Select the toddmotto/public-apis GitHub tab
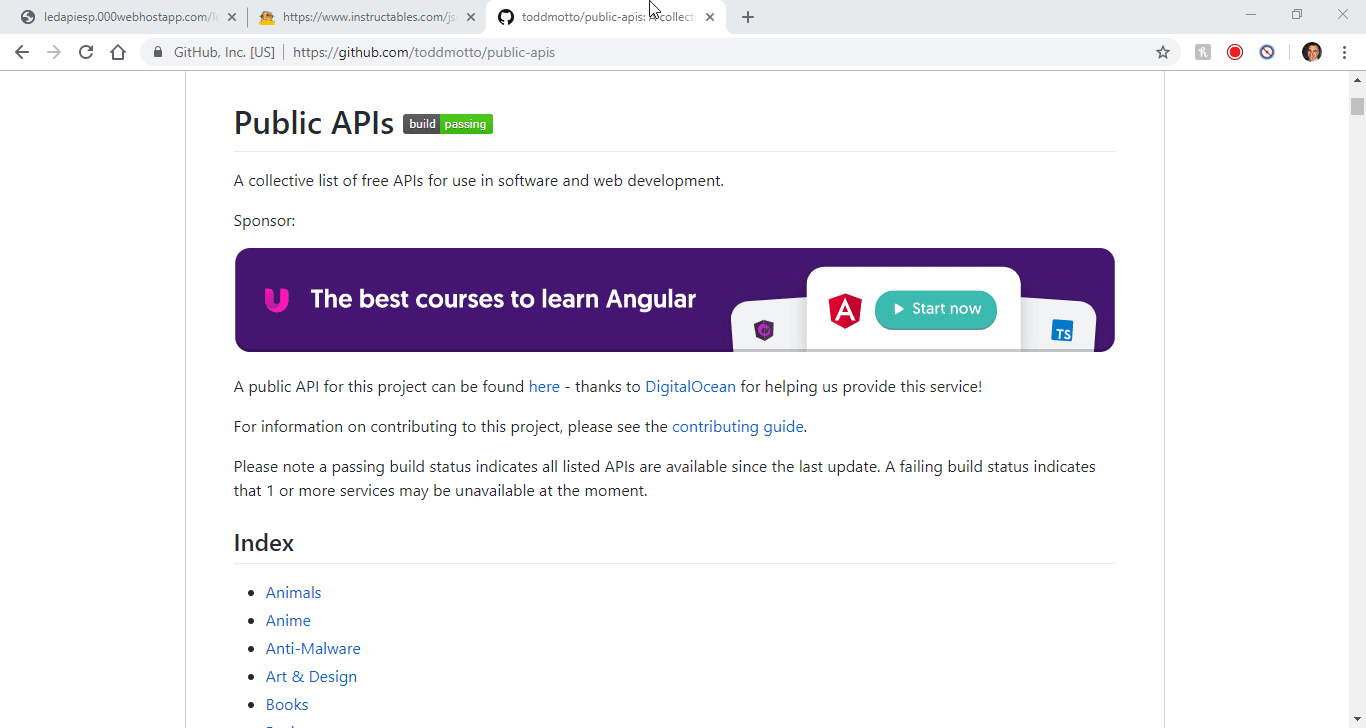1366x728 pixels. pos(606,17)
